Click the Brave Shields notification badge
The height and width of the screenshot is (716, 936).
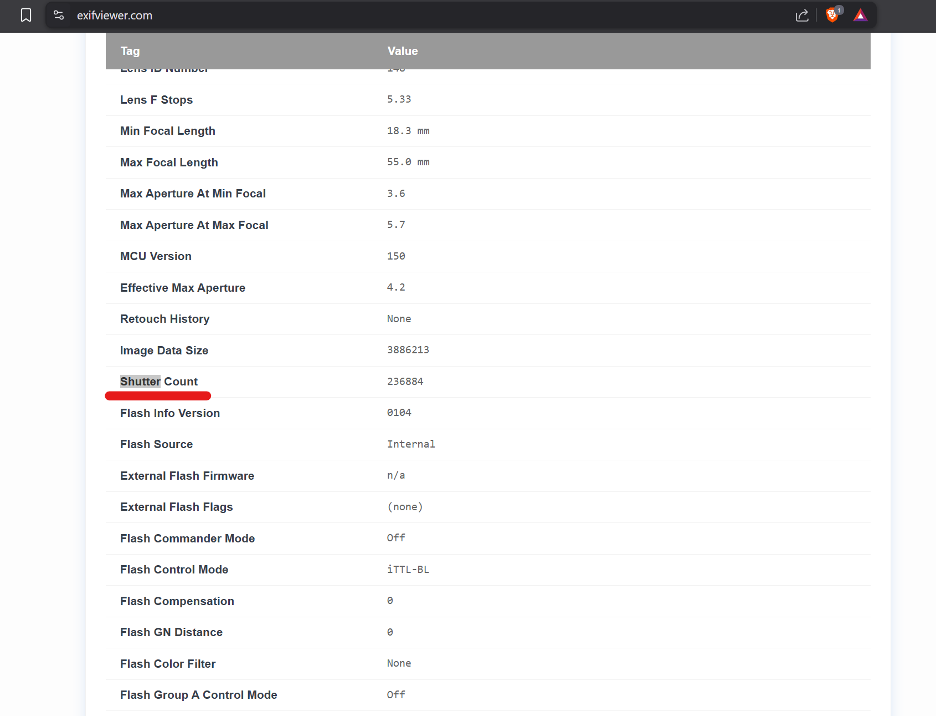pos(838,9)
